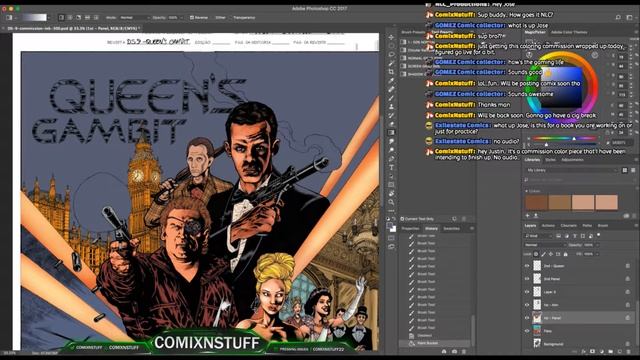Screen dimensions: 640x360
Task: Delete layer with Layers panel trash icon
Action: pyautogui.click(x=629, y=351)
